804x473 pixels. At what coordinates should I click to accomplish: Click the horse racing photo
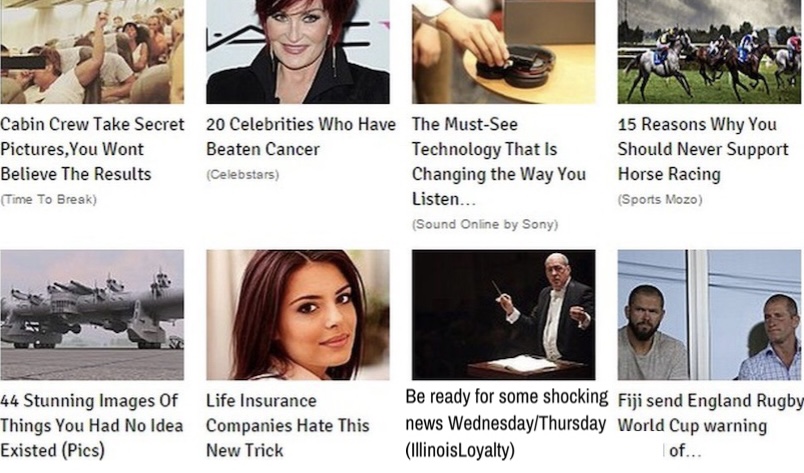(x=709, y=51)
